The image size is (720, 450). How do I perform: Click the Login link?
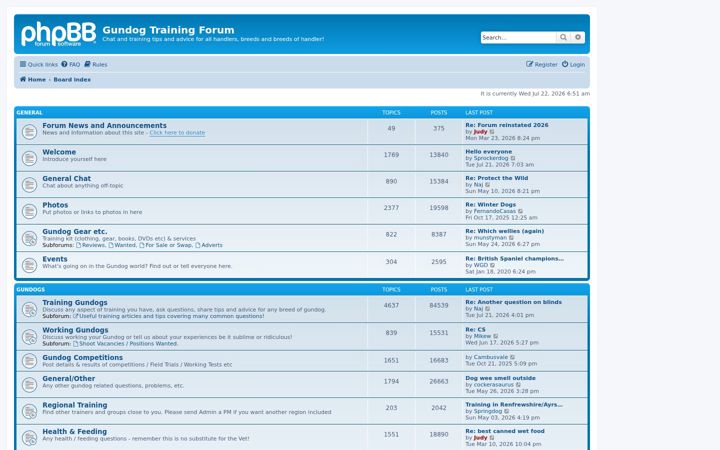tap(574, 65)
